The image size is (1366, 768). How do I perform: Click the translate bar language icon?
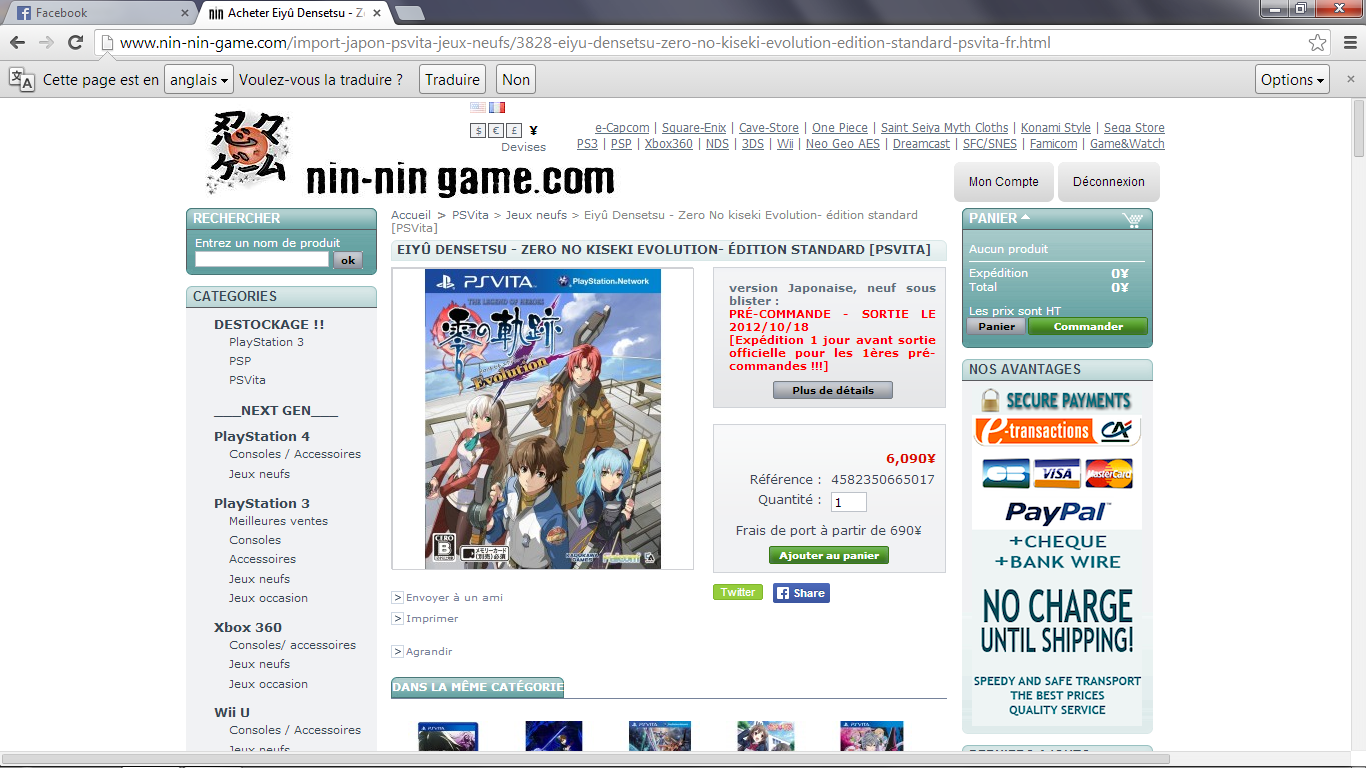click(x=22, y=79)
